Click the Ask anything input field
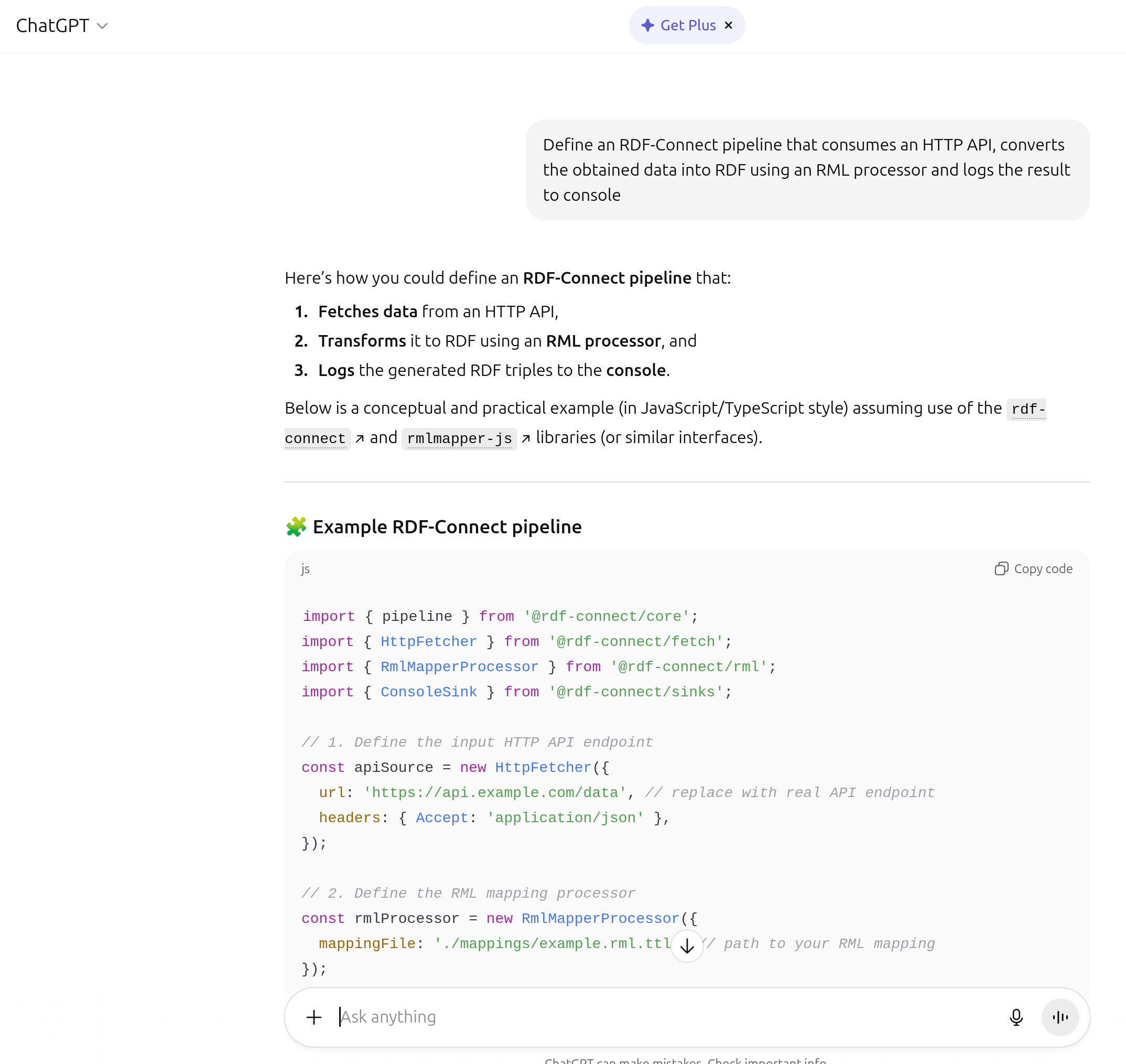 567,1017
